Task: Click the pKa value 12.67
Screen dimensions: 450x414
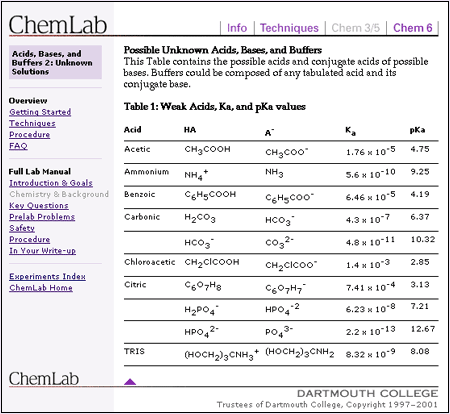Action: pos(423,329)
